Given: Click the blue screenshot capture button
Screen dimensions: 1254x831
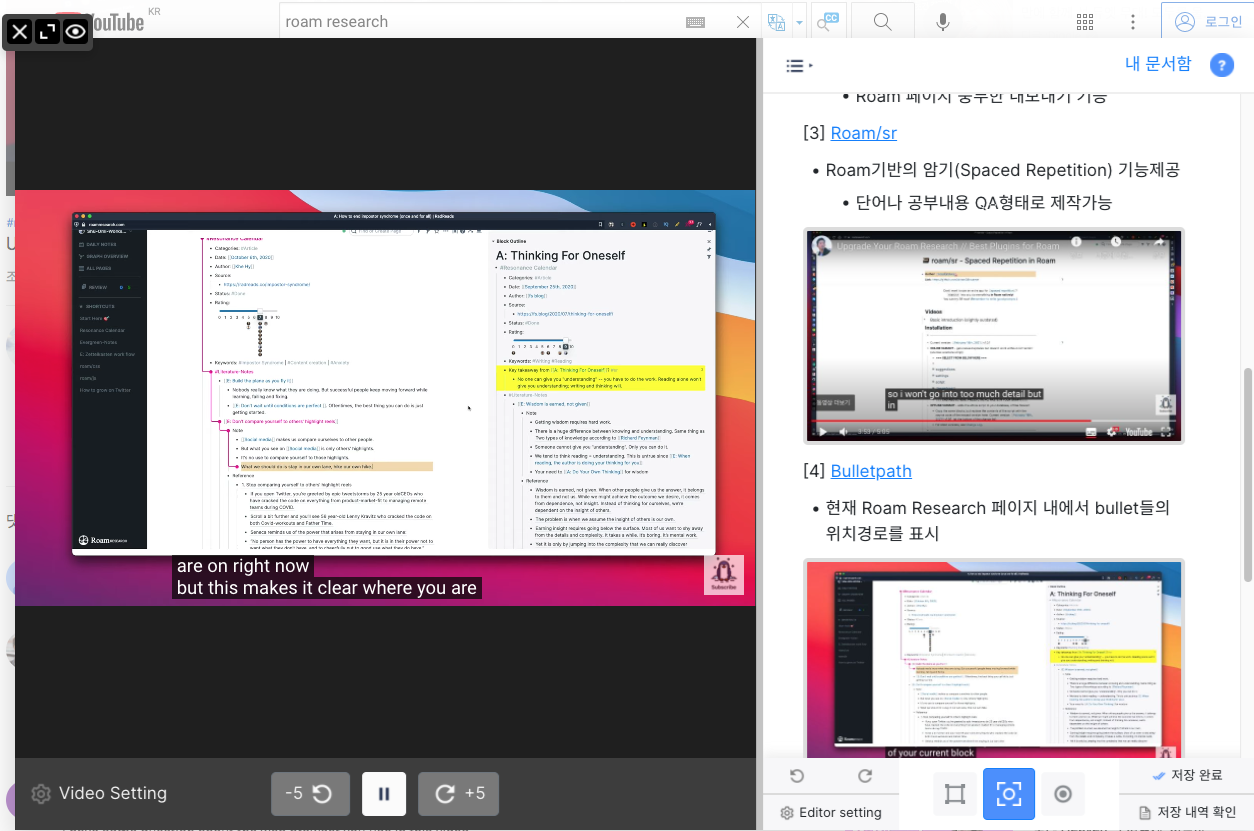Looking at the screenshot, I should click(x=1008, y=794).
